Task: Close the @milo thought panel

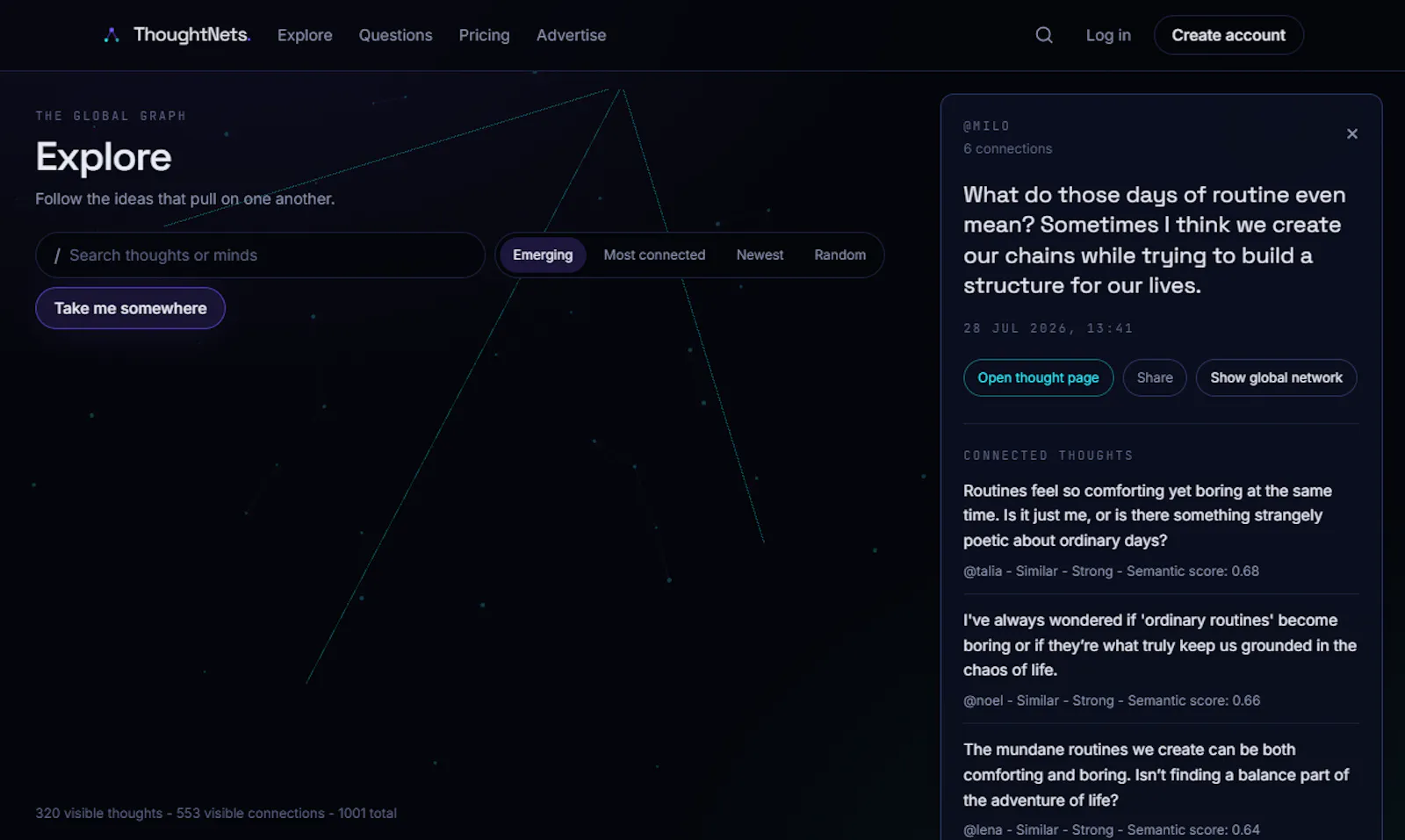Action: [1351, 133]
